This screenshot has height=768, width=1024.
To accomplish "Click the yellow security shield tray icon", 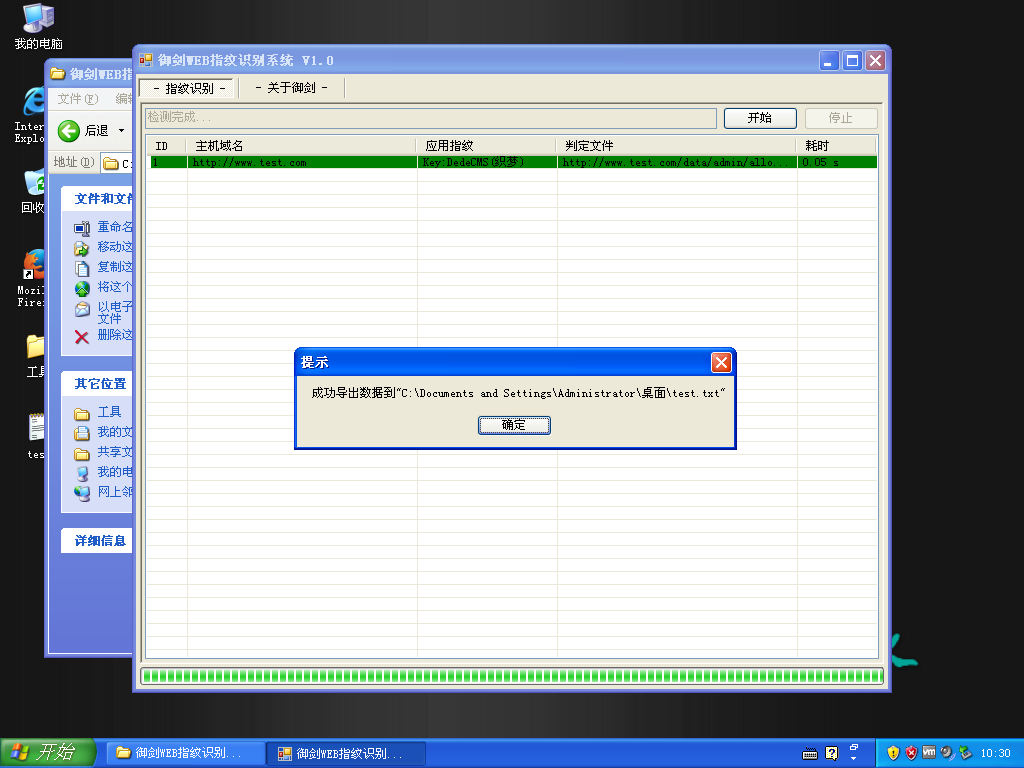I will (x=893, y=753).
